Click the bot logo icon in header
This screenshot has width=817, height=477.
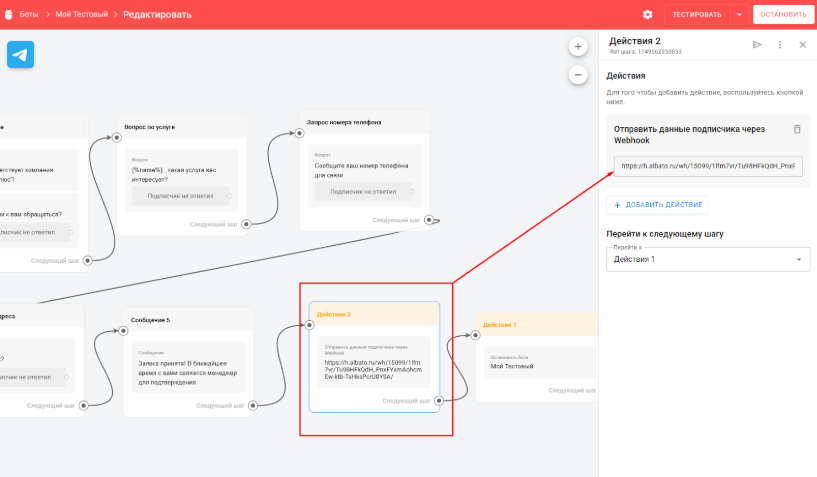click(8, 15)
